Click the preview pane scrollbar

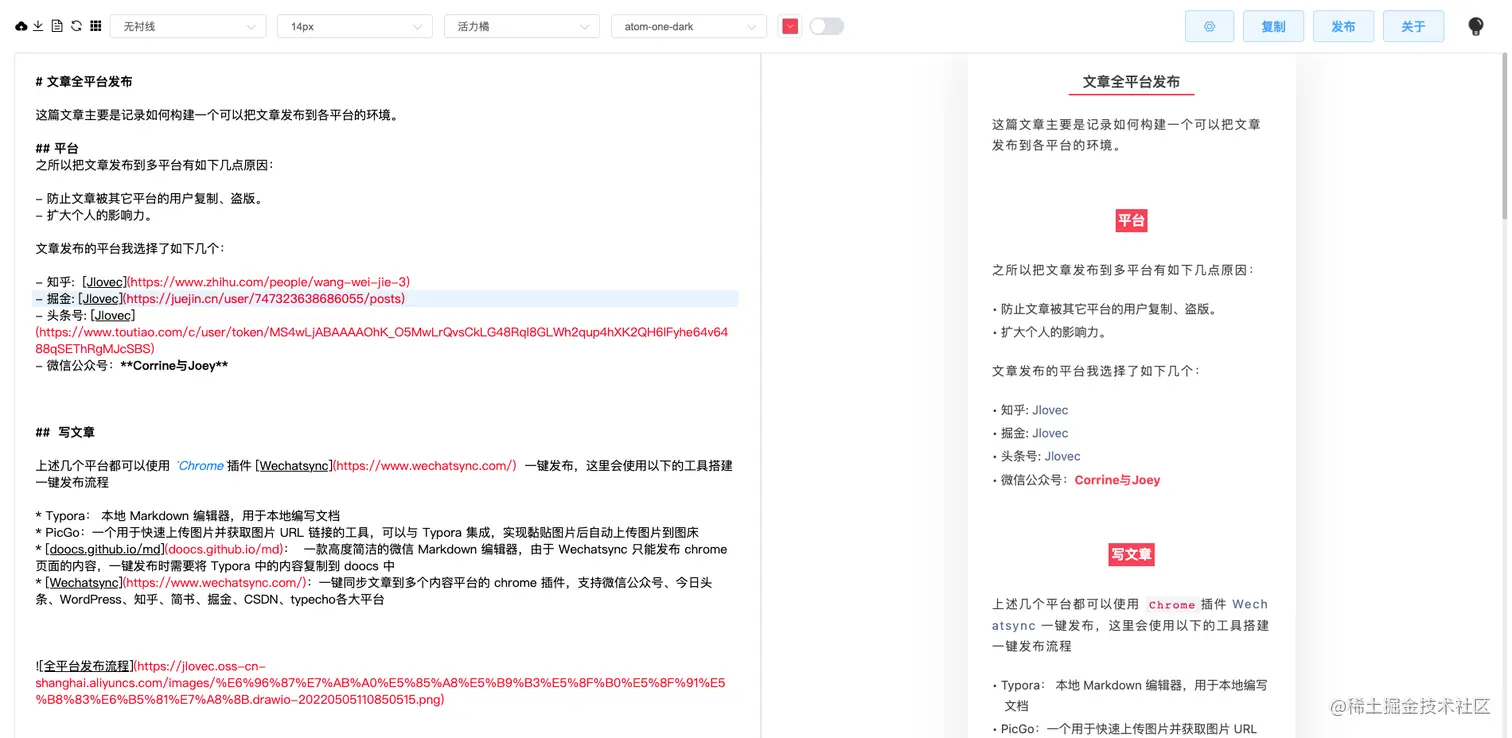point(1506,135)
